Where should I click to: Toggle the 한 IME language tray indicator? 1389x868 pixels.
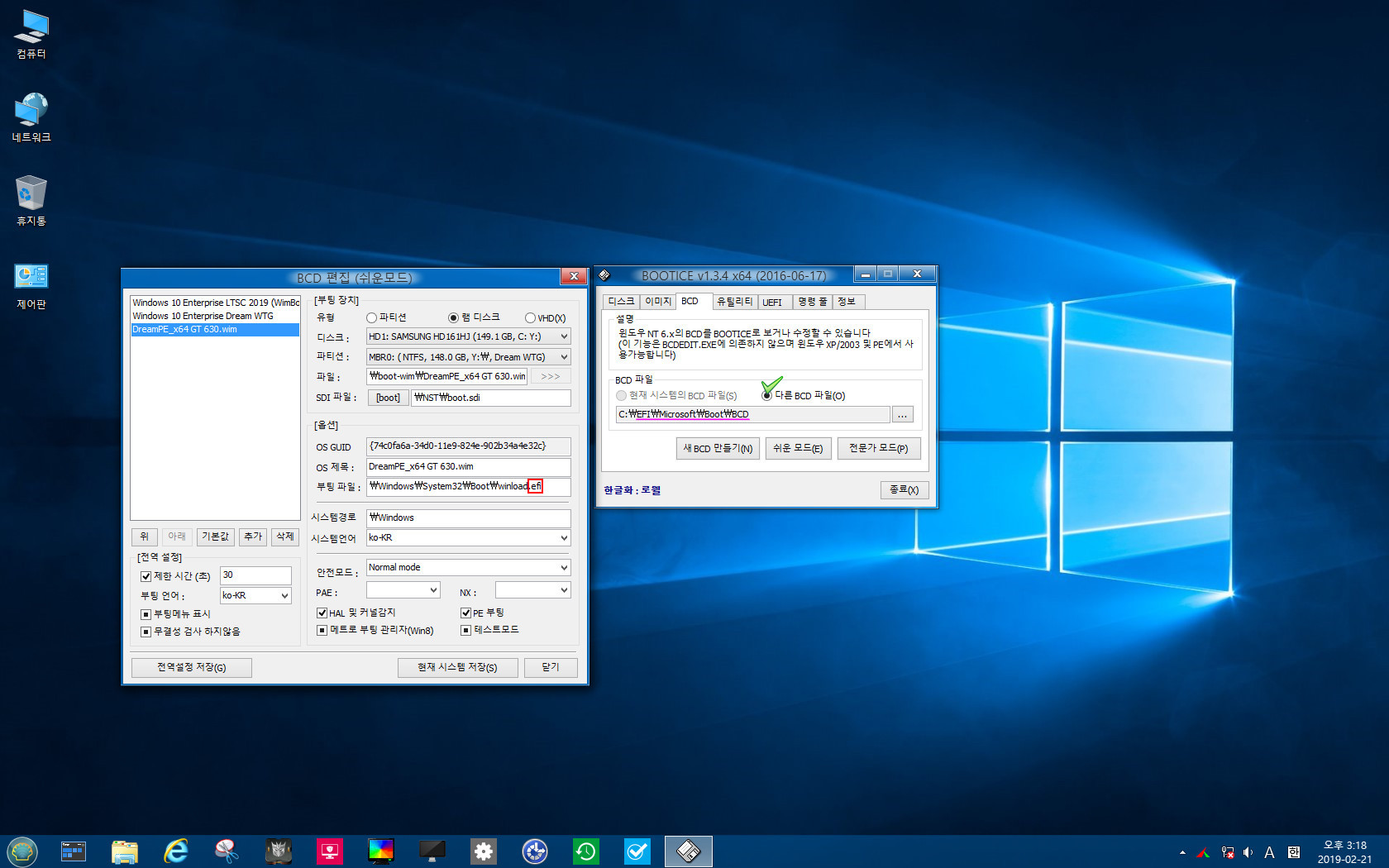[x=1294, y=852]
